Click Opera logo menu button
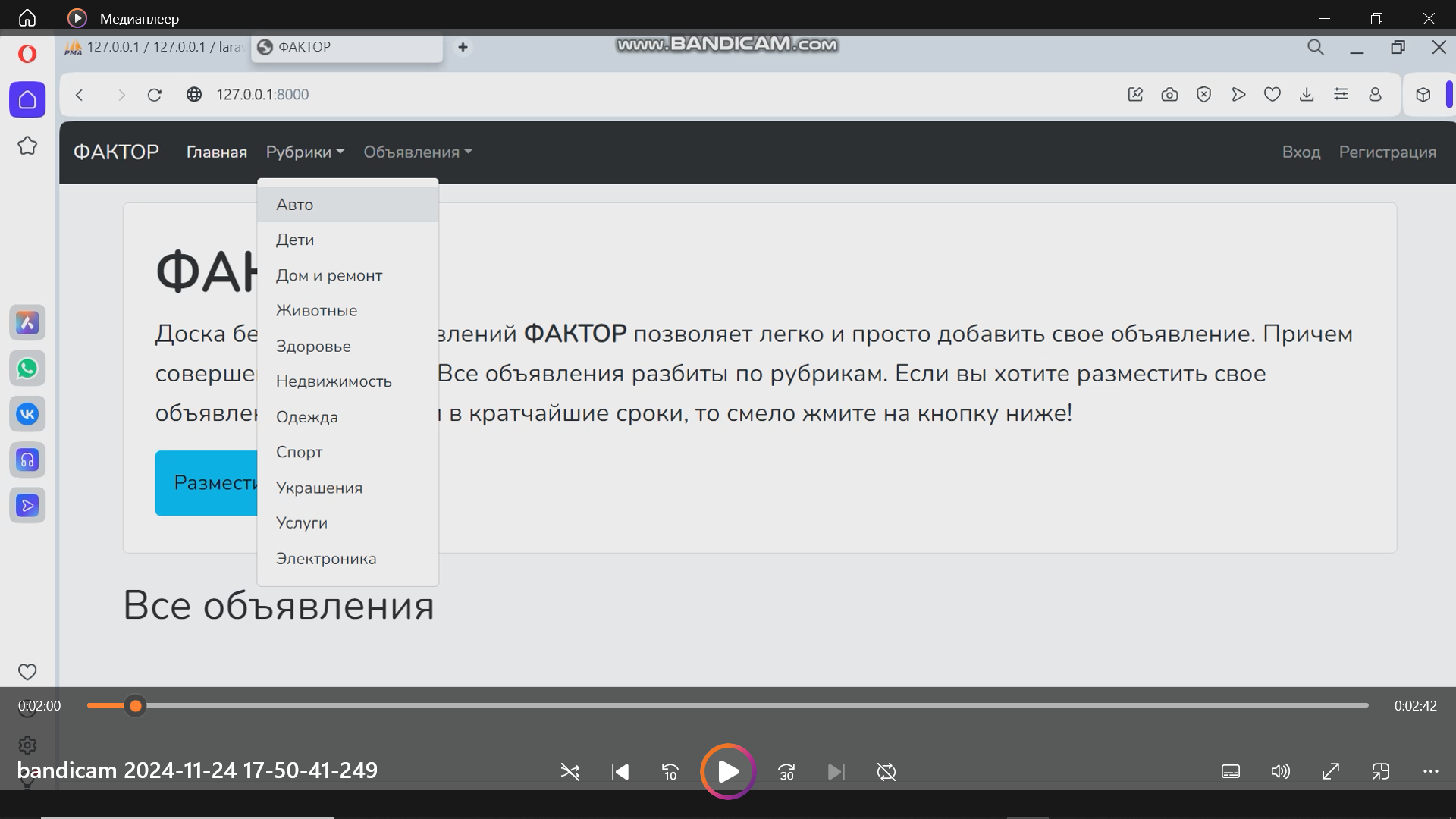This screenshot has width=1456, height=819. point(27,54)
